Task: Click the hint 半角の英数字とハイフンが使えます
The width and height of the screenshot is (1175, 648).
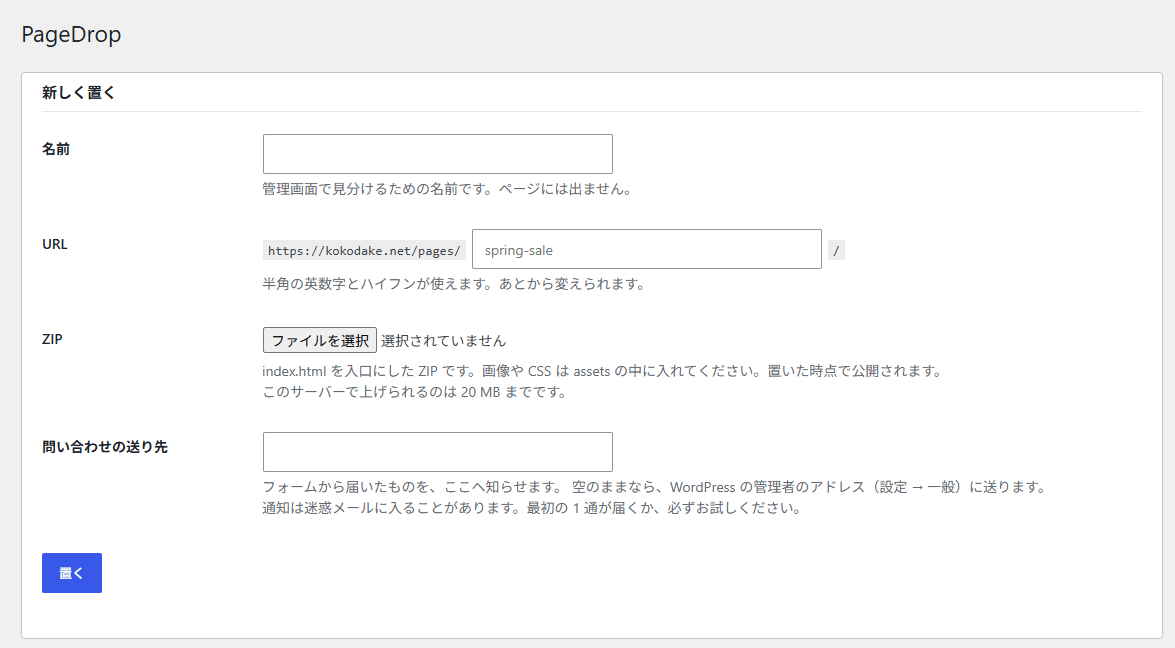Action: click(454, 285)
